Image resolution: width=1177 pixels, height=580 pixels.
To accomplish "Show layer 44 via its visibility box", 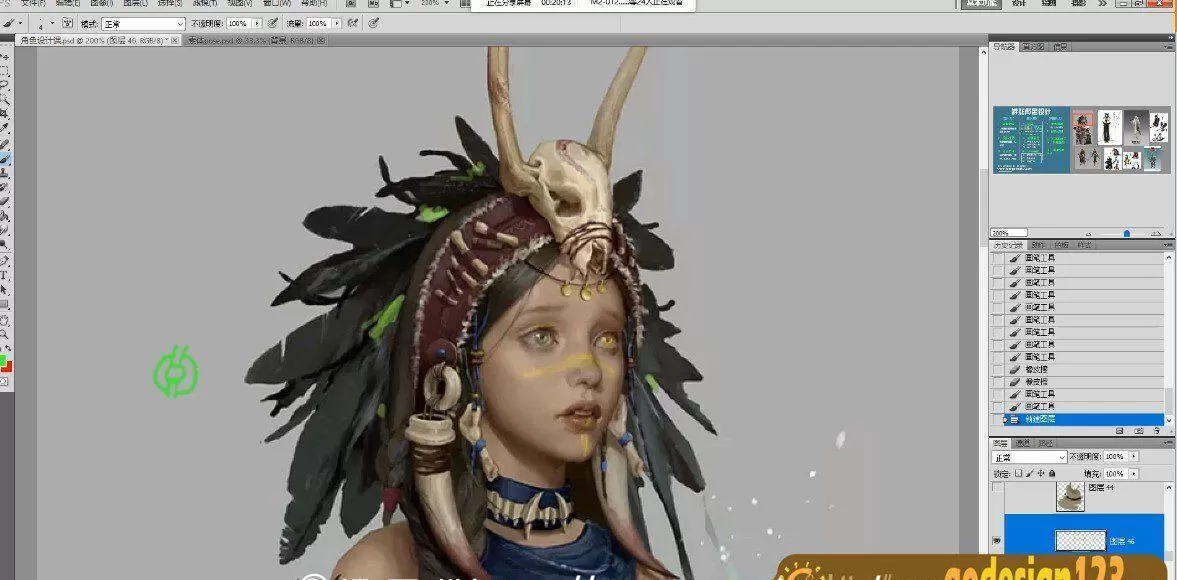I will click(997, 490).
